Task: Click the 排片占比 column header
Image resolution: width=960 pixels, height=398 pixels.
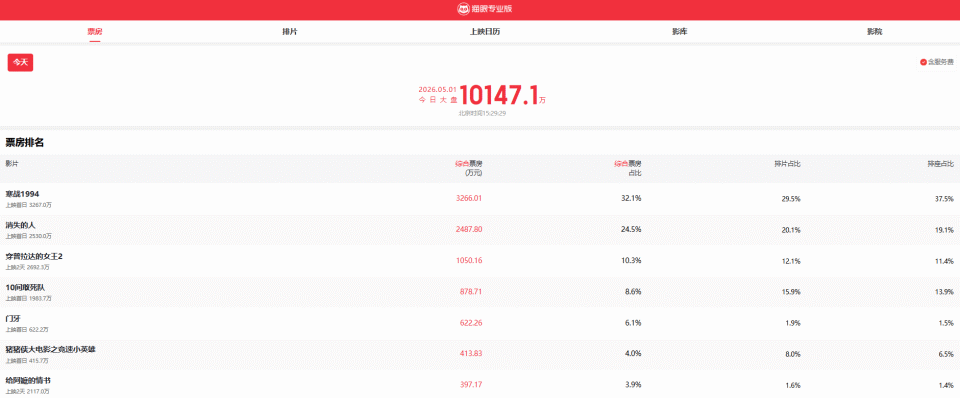Action: (787, 163)
